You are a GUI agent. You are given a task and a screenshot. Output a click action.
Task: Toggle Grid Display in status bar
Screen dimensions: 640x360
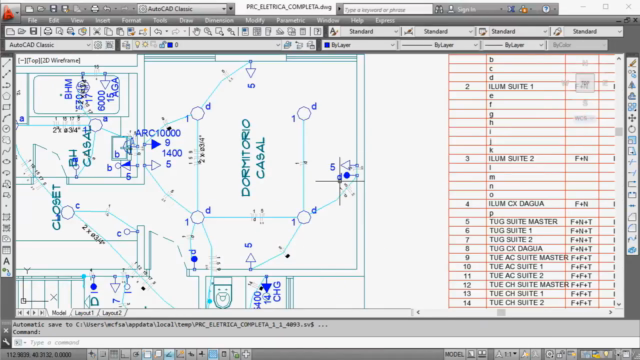click(x=114, y=354)
